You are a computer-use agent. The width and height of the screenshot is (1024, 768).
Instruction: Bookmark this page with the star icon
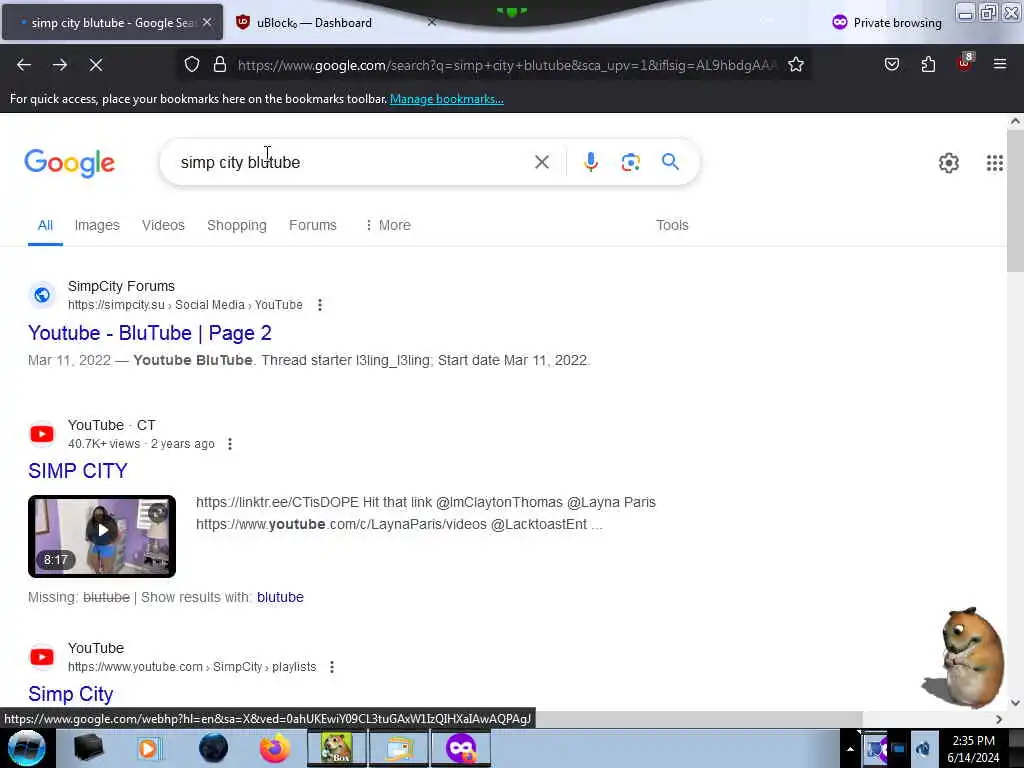[x=795, y=65]
